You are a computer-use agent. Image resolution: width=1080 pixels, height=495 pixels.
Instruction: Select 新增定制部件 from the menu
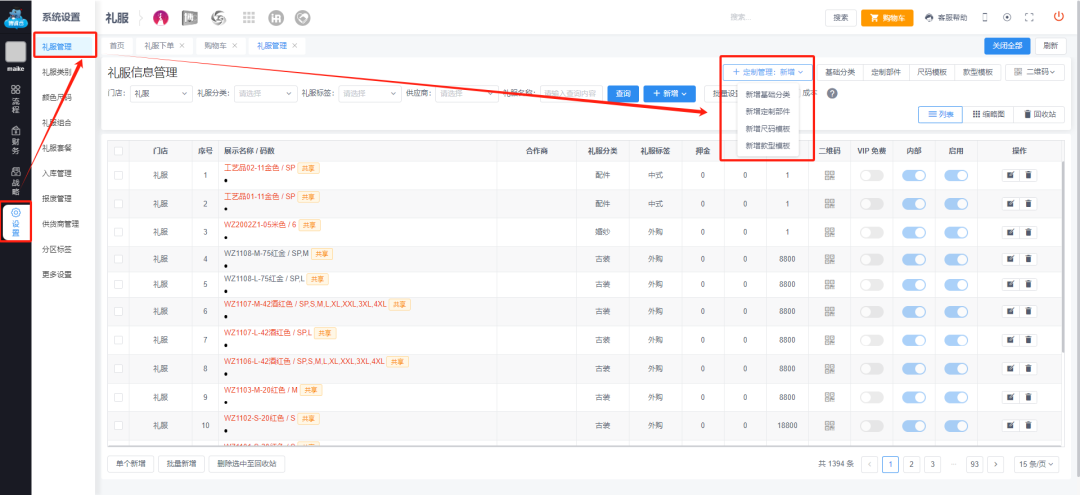tap(767, 112)
